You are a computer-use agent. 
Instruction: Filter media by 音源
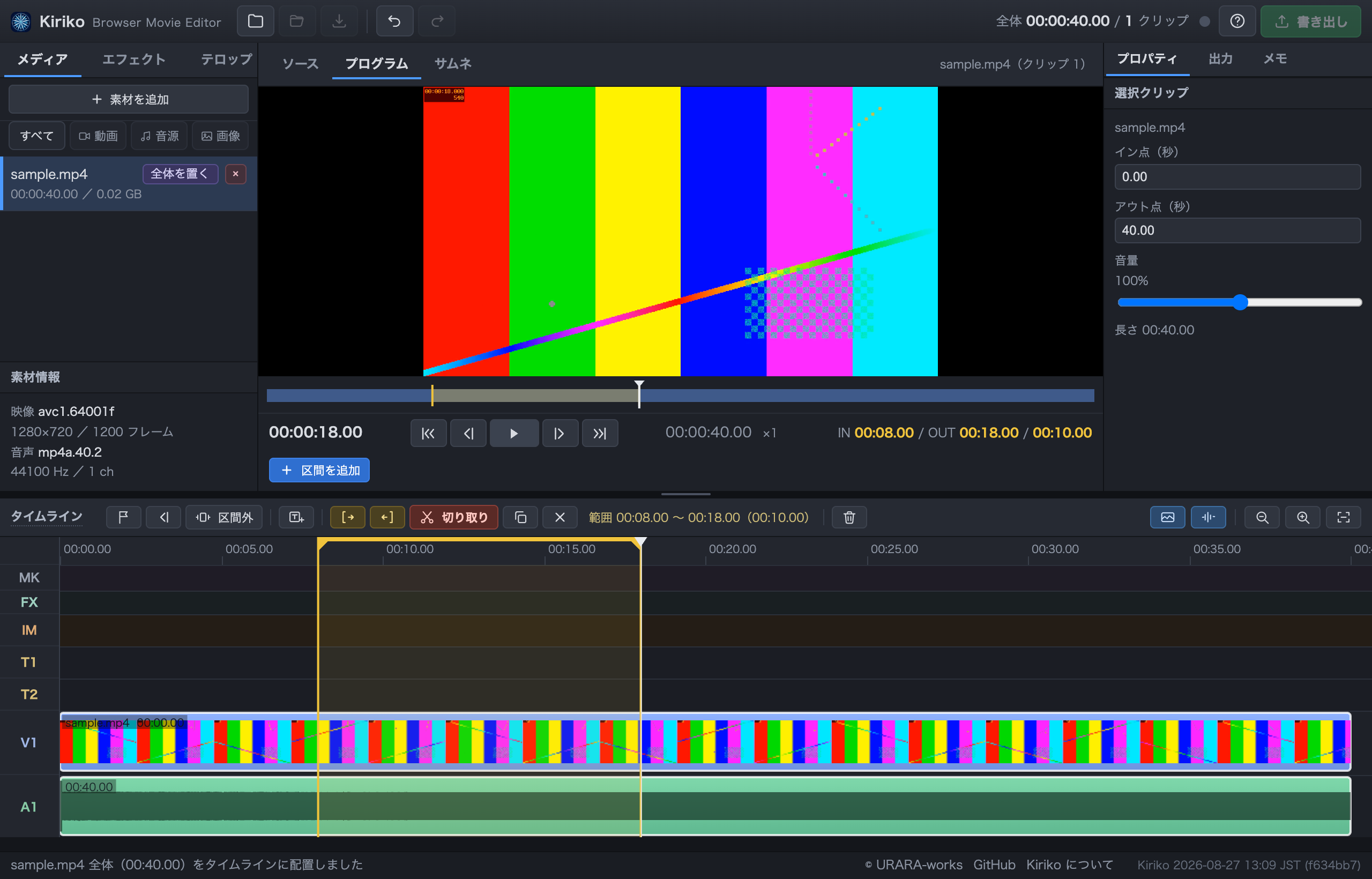point(159,136)
